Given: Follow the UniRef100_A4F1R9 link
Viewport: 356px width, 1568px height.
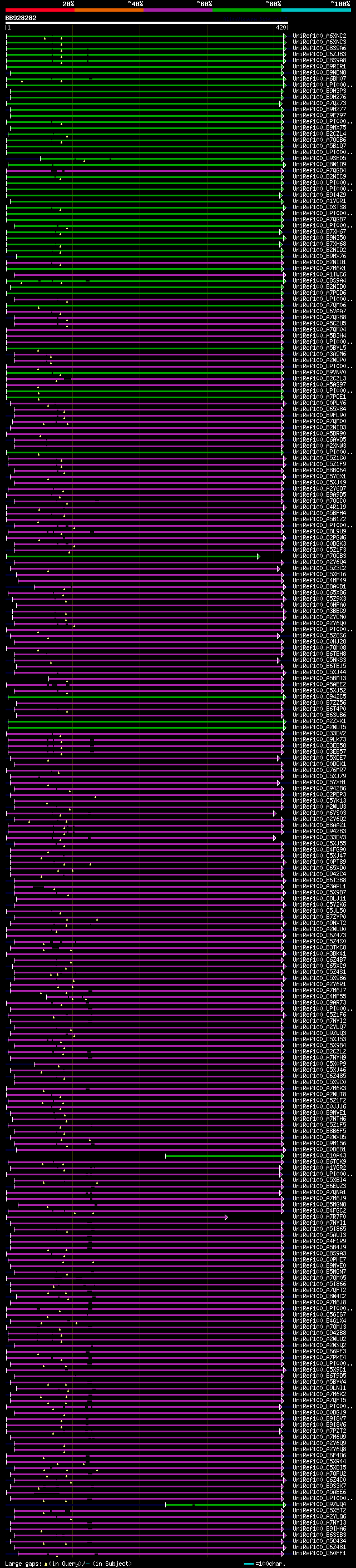Looking at the screenshot, I should click(319, 1241).
